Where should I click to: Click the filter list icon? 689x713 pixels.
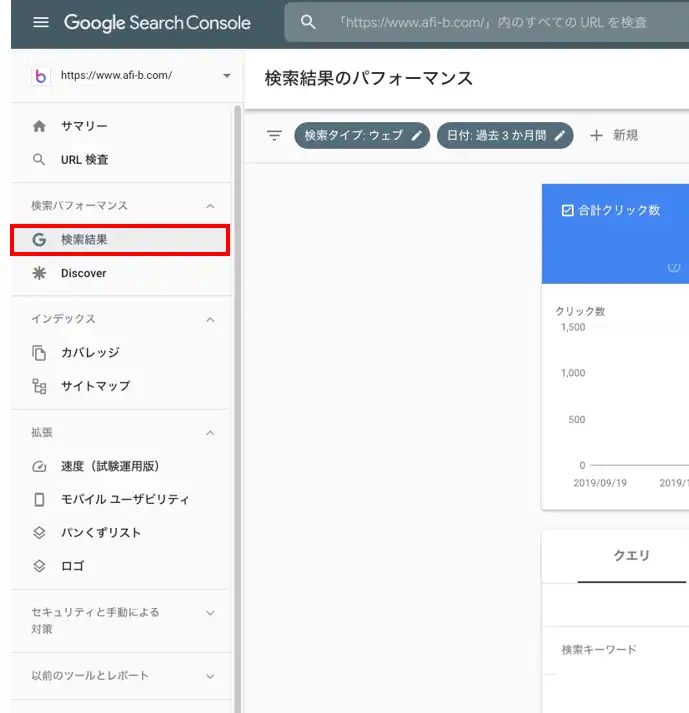[x=274, y=136]
